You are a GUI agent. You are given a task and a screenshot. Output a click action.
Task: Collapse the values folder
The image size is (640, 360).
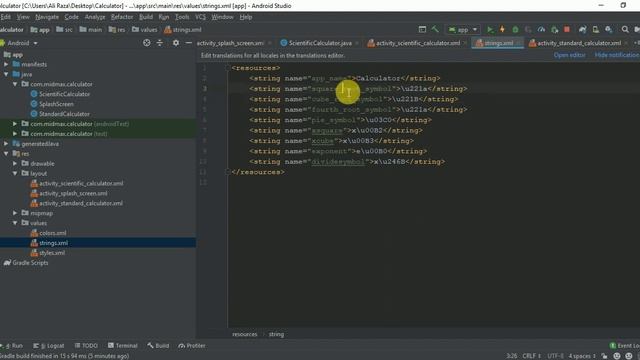pos(15,223)
